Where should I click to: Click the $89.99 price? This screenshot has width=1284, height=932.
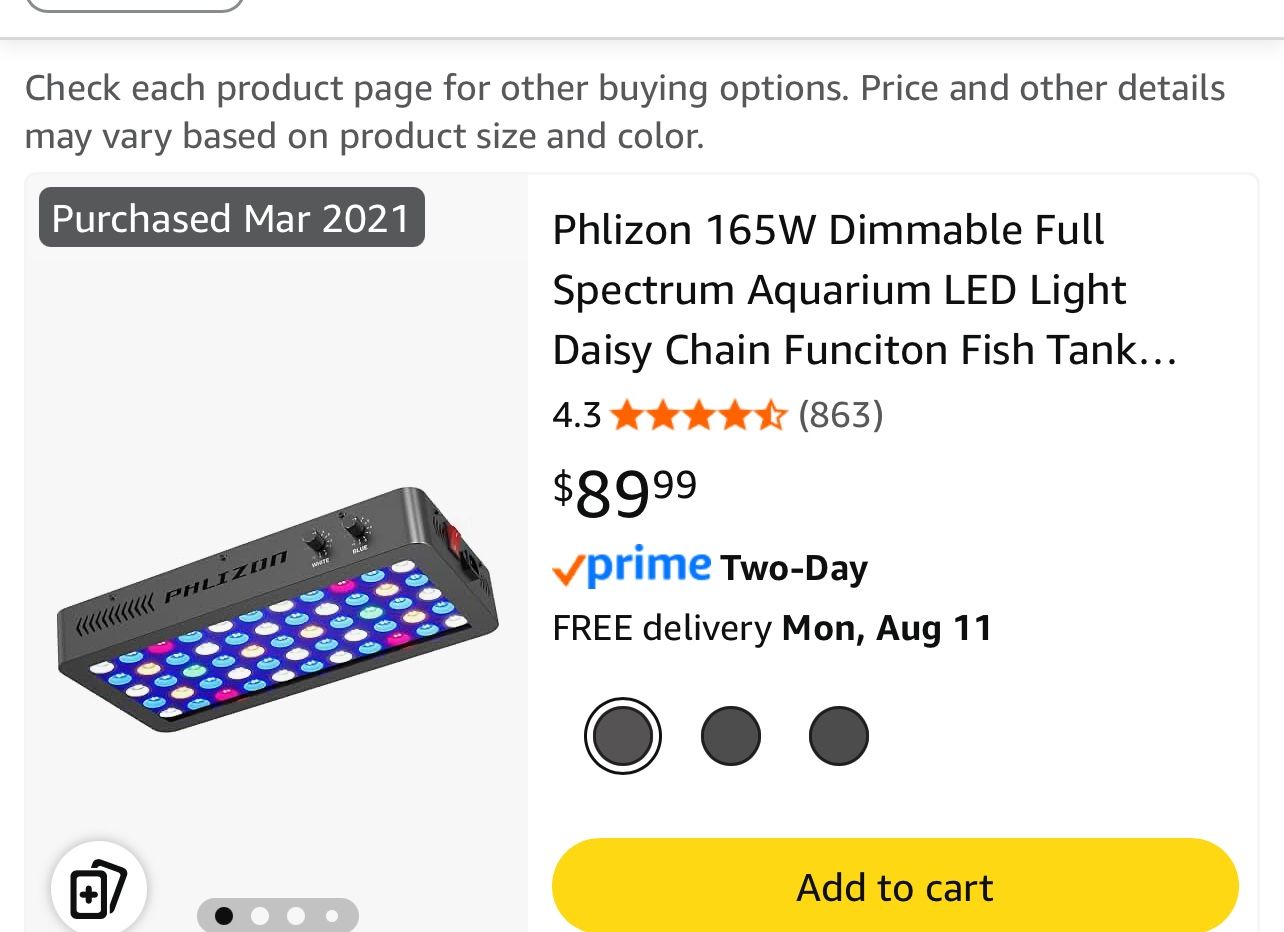tap(625, 492)
